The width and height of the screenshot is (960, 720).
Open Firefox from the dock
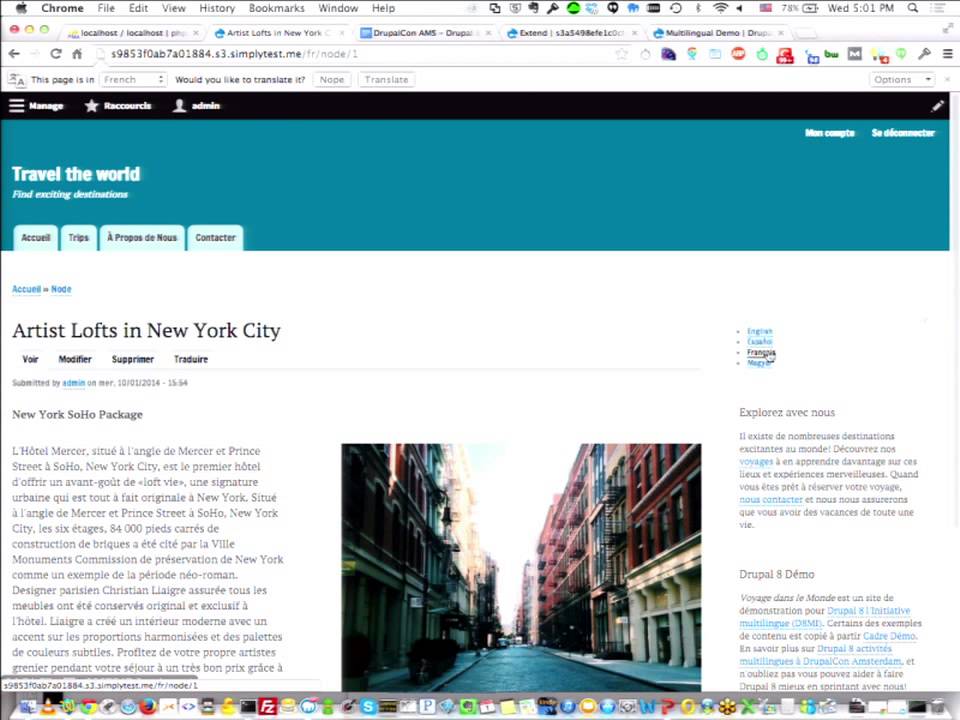(148, 707)
